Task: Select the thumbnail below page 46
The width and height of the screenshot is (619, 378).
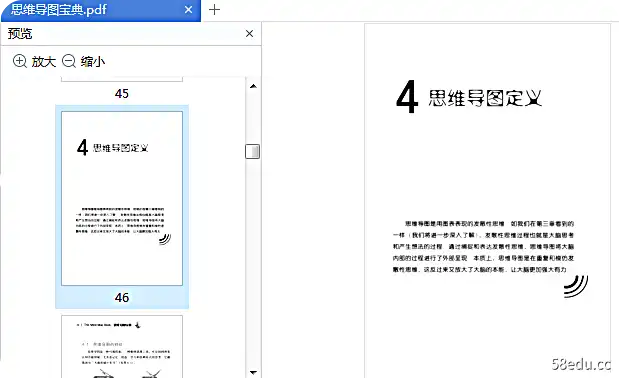Action: pyautogui.click(x=122, y=346)
